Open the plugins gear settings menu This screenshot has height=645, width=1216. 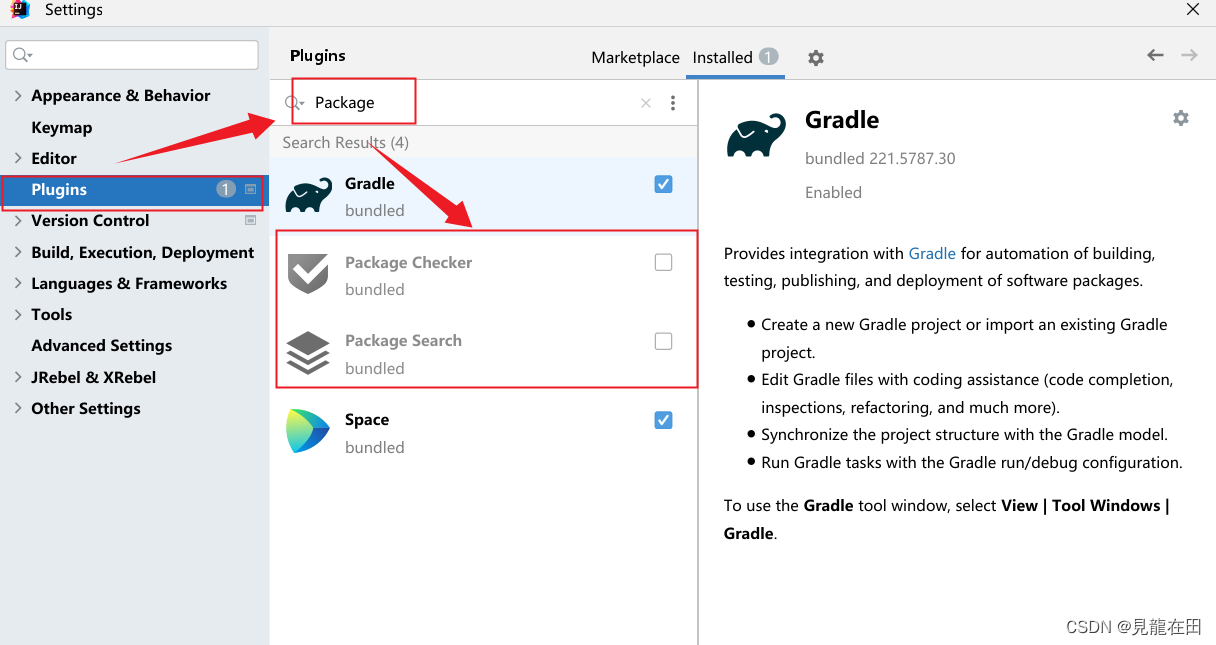click(816, 58)
